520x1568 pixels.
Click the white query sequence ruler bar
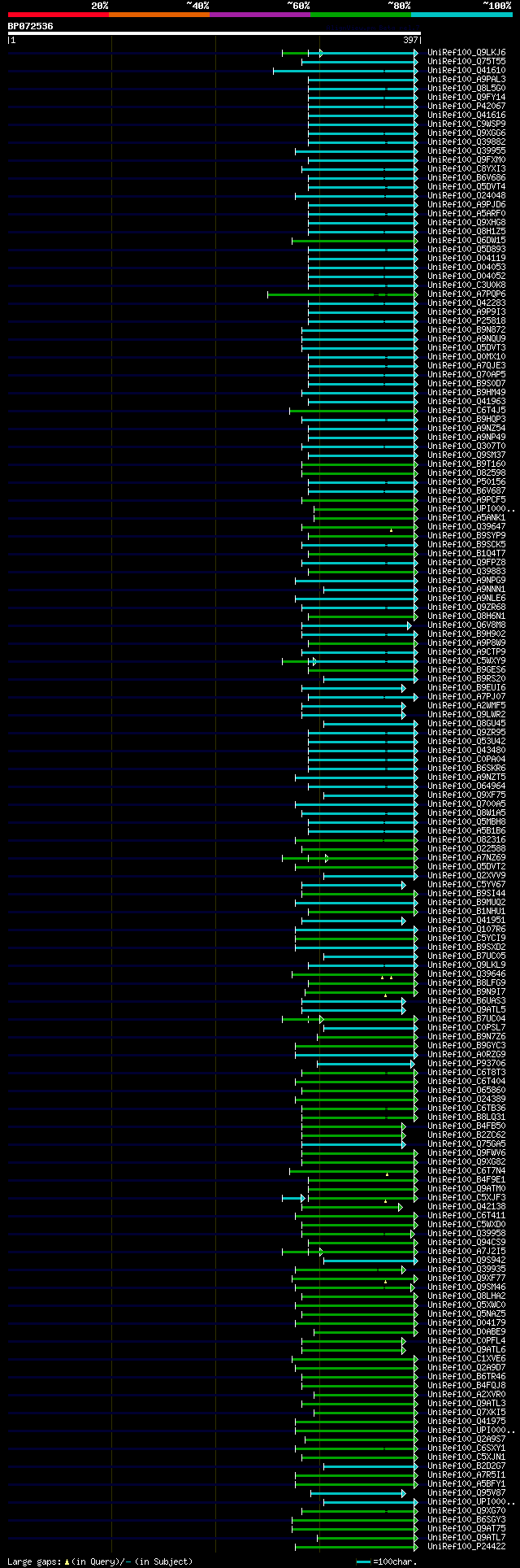[214, 33]
